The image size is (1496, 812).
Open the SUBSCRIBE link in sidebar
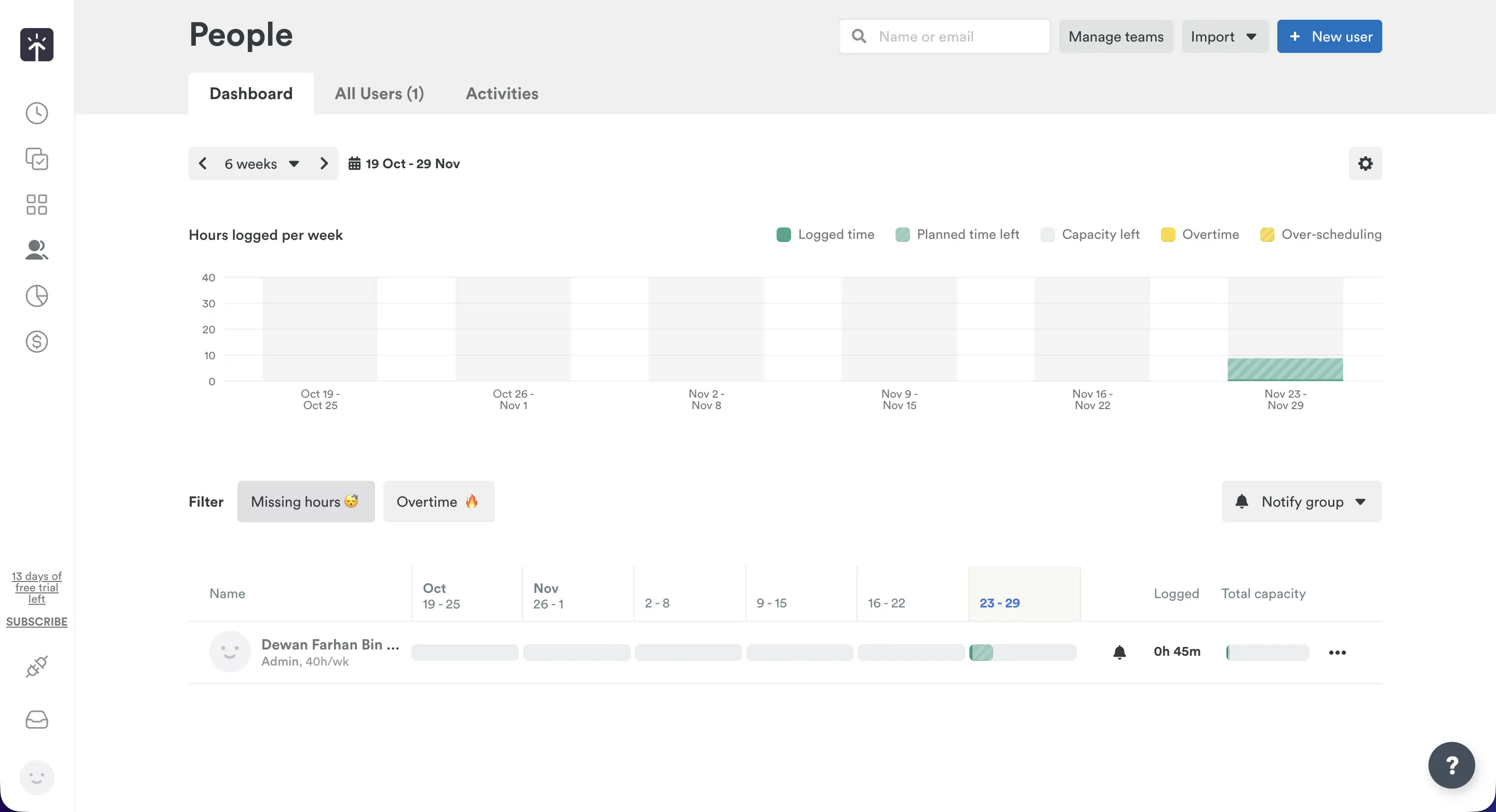pos(36,621)
